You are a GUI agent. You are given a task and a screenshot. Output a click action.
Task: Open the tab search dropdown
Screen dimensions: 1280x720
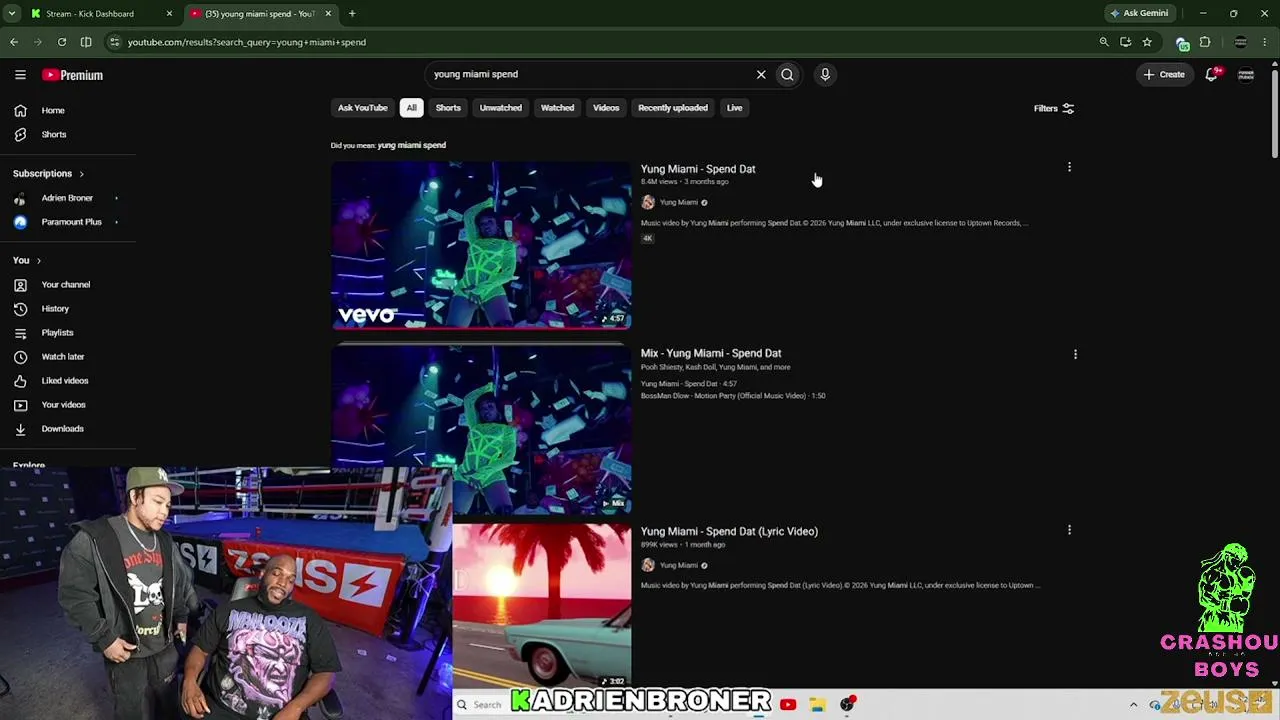pos(12,14)
